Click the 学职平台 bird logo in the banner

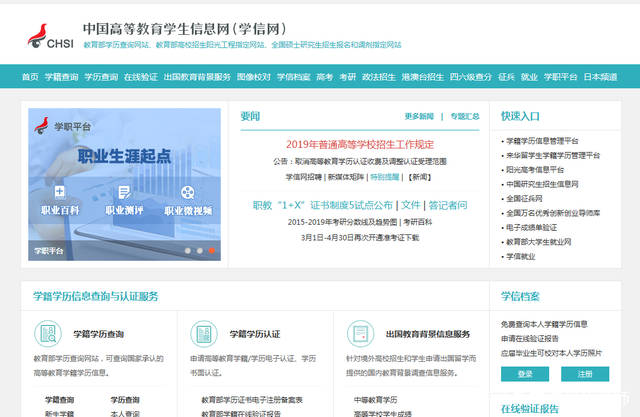pos(41,126)
